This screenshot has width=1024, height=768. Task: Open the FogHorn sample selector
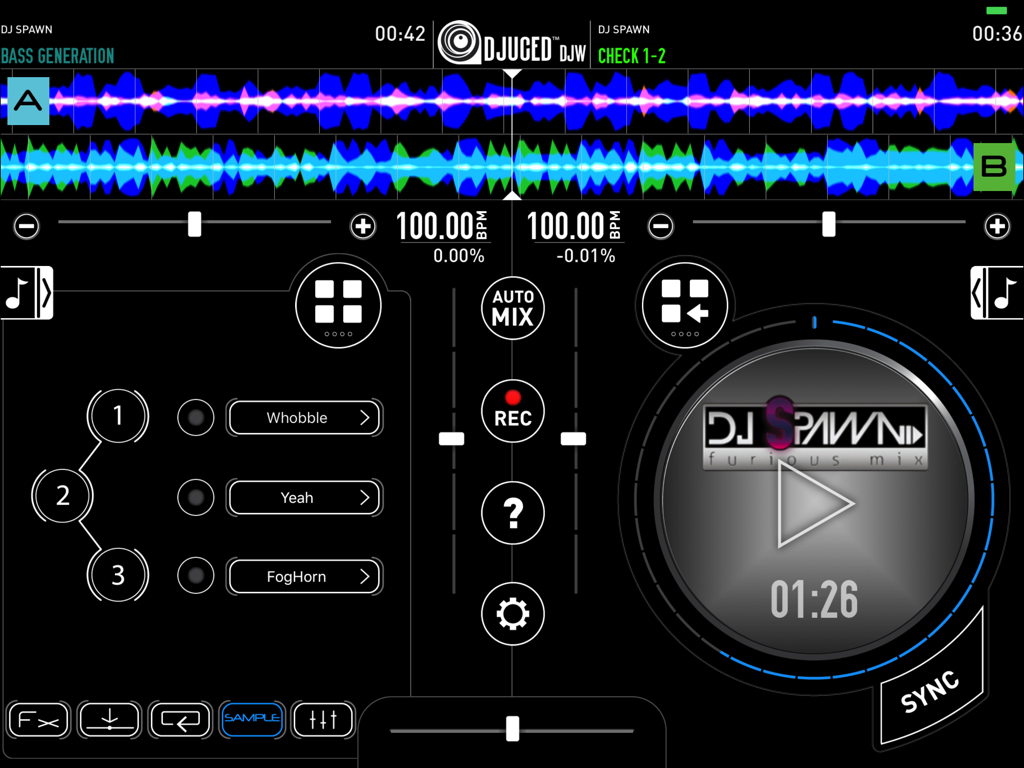305,576
